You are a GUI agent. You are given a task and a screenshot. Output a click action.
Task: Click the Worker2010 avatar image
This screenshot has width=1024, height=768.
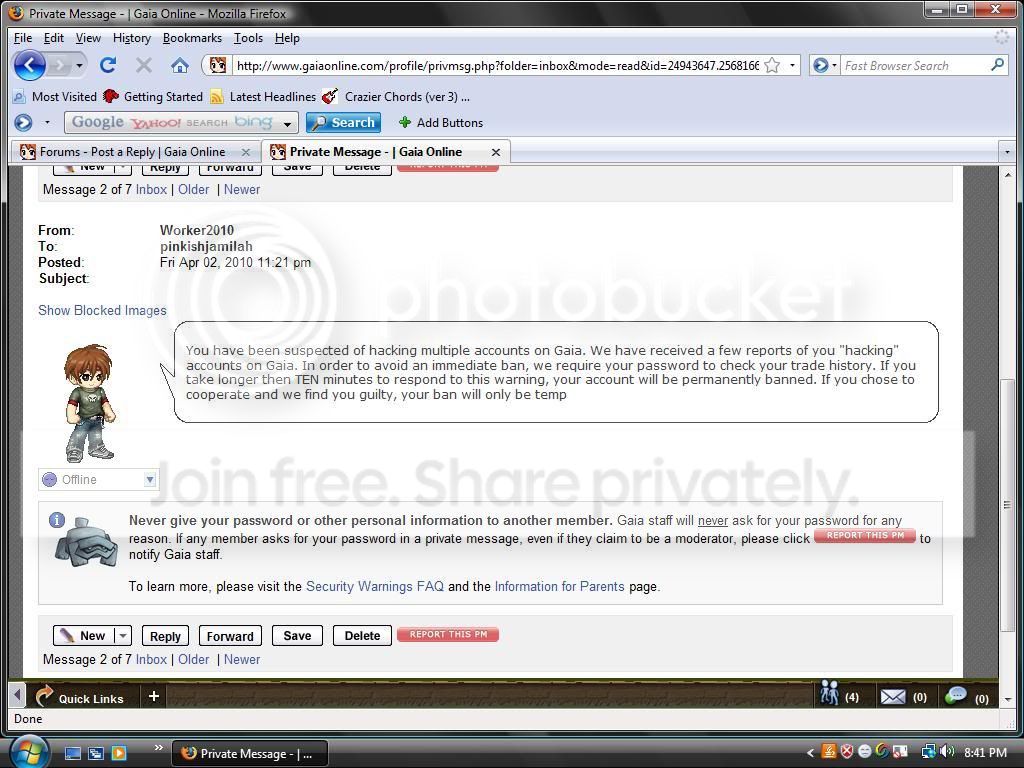[x=88, y=403]
